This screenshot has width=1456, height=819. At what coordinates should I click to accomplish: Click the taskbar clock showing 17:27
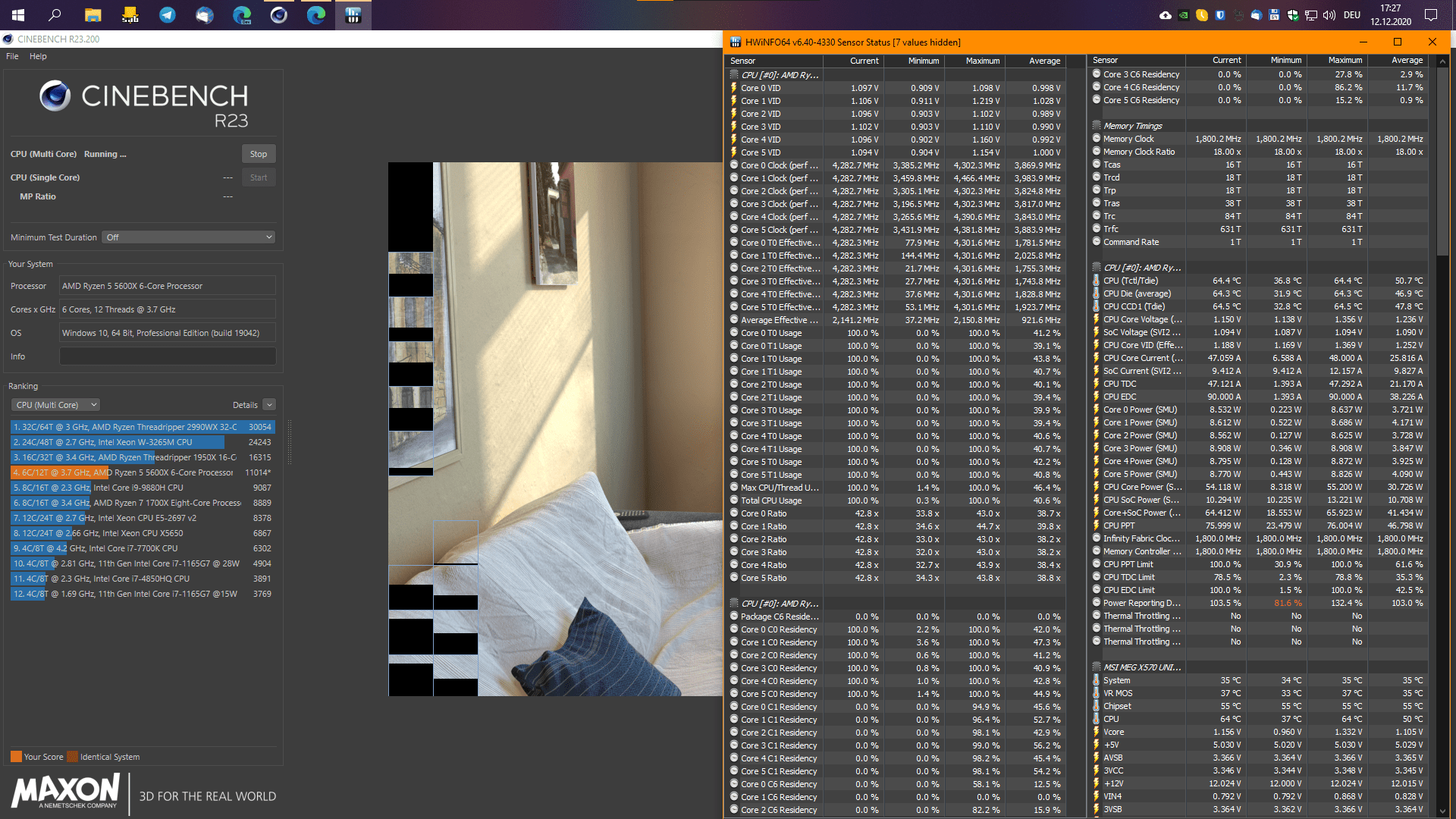(x=1391, y=15)
